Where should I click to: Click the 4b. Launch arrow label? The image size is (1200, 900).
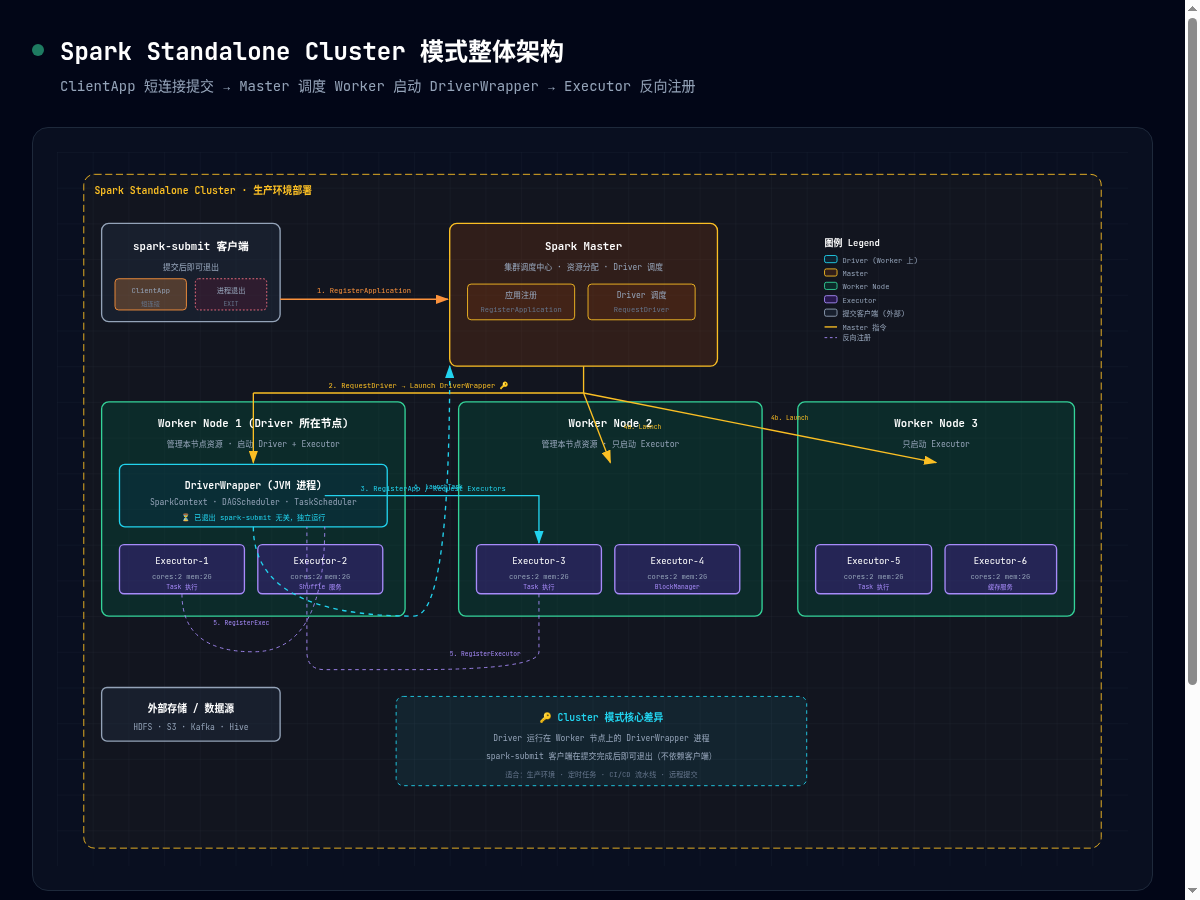point(789,417)
